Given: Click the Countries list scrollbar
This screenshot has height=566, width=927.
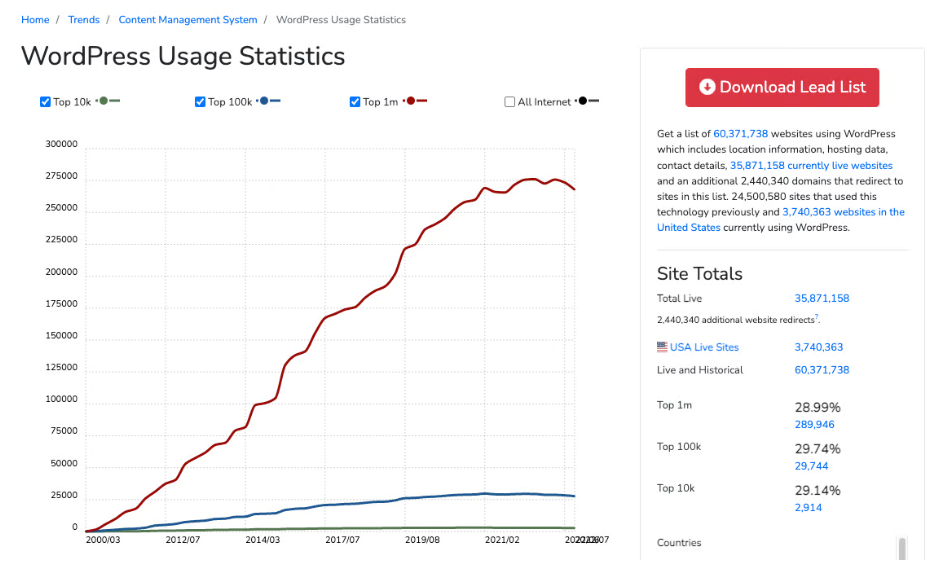Looking at the screenshot, I should pyautogui.click(x=902, y=549).
